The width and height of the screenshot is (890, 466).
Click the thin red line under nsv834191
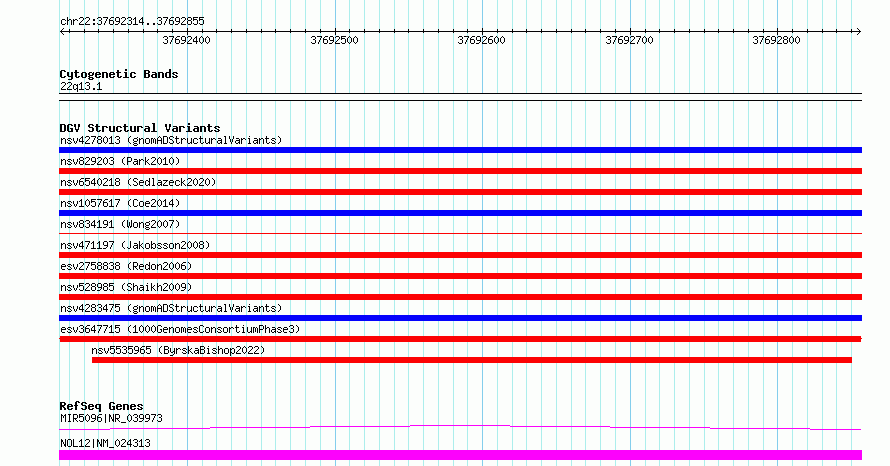460,233
